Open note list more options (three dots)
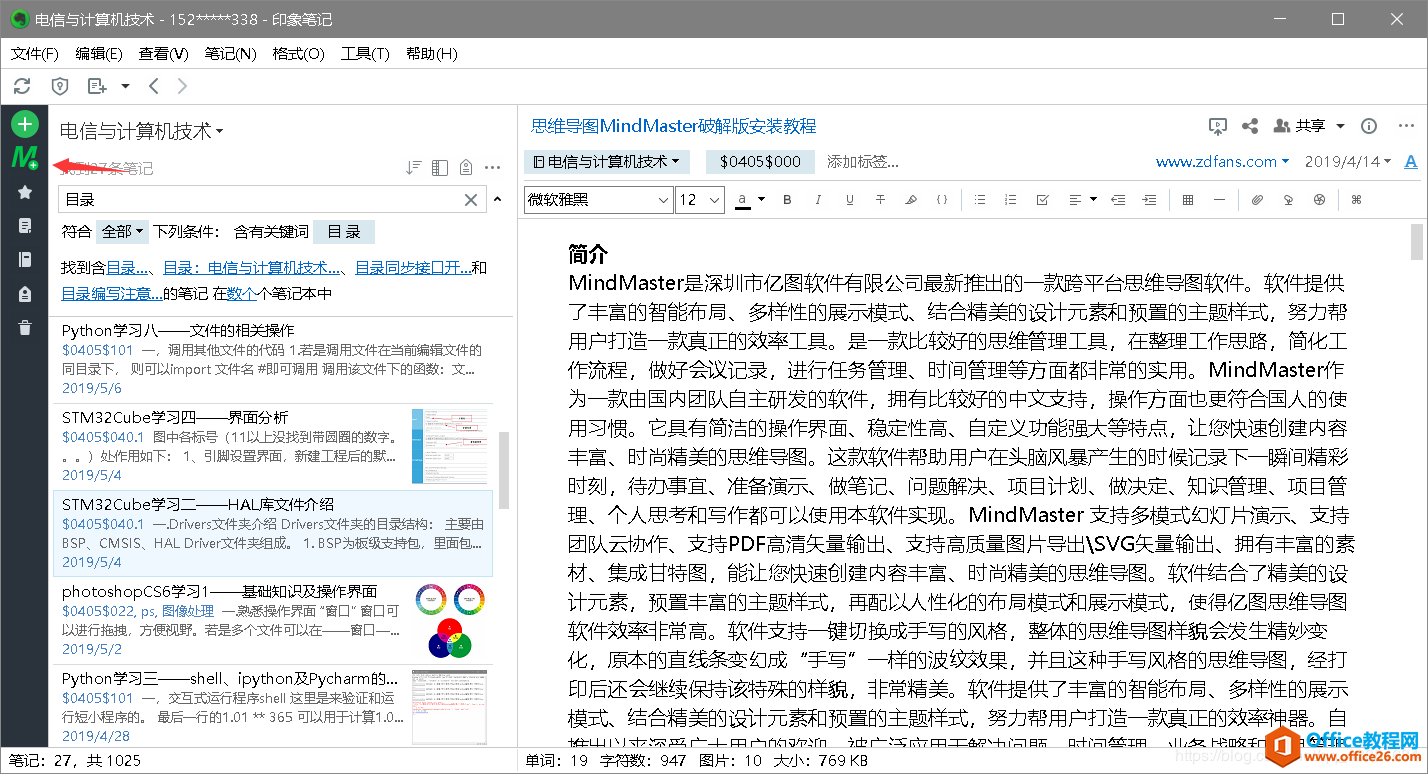This screenshot has height=774, width=1428. point(493,168)
